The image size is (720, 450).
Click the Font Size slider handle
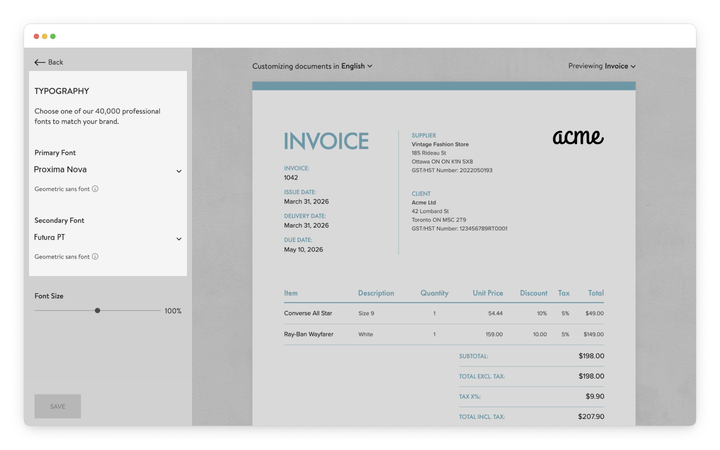pos(97,311)
